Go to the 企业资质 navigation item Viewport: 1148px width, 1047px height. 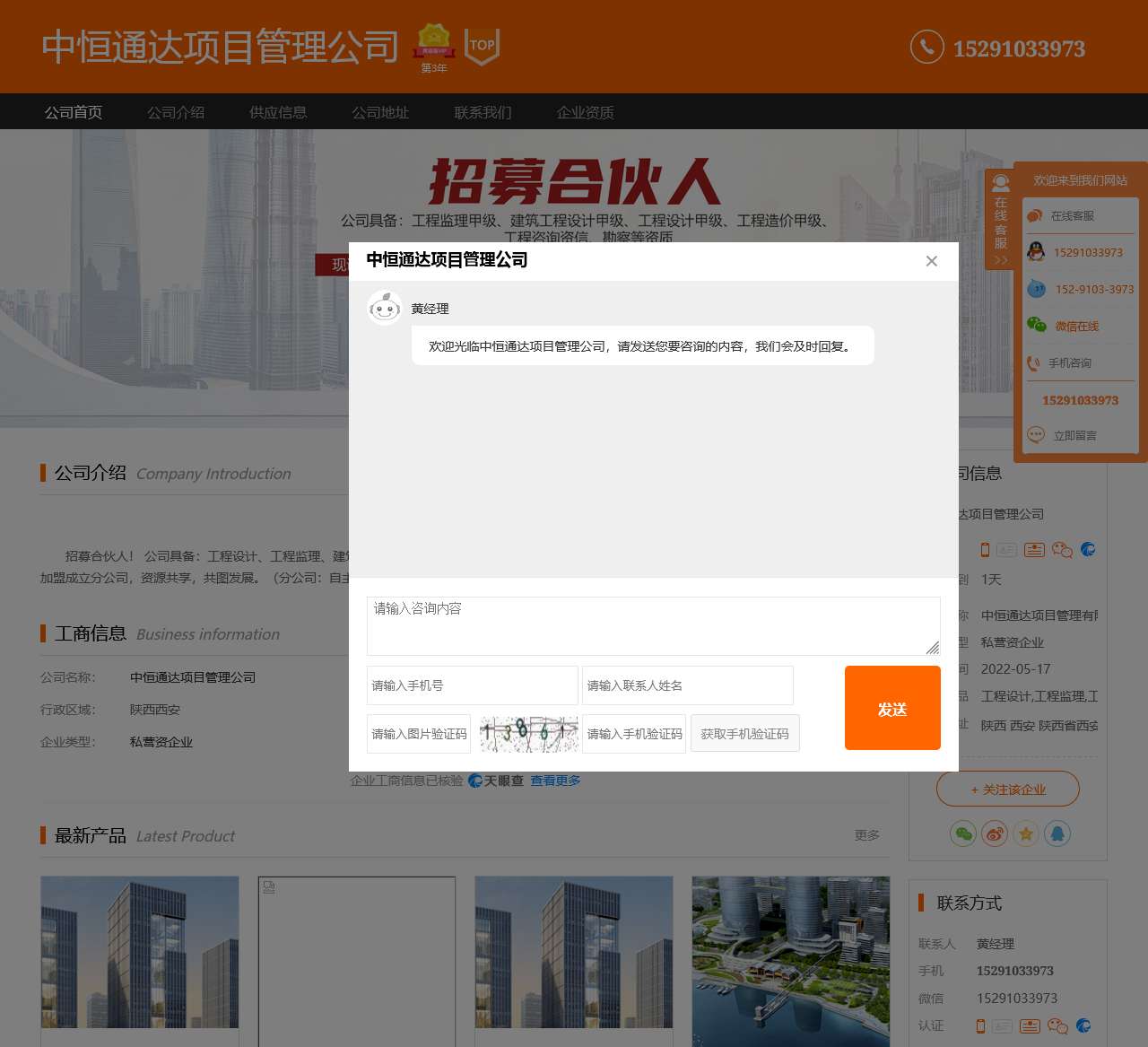pyautogui.click(x=585, y=112)
